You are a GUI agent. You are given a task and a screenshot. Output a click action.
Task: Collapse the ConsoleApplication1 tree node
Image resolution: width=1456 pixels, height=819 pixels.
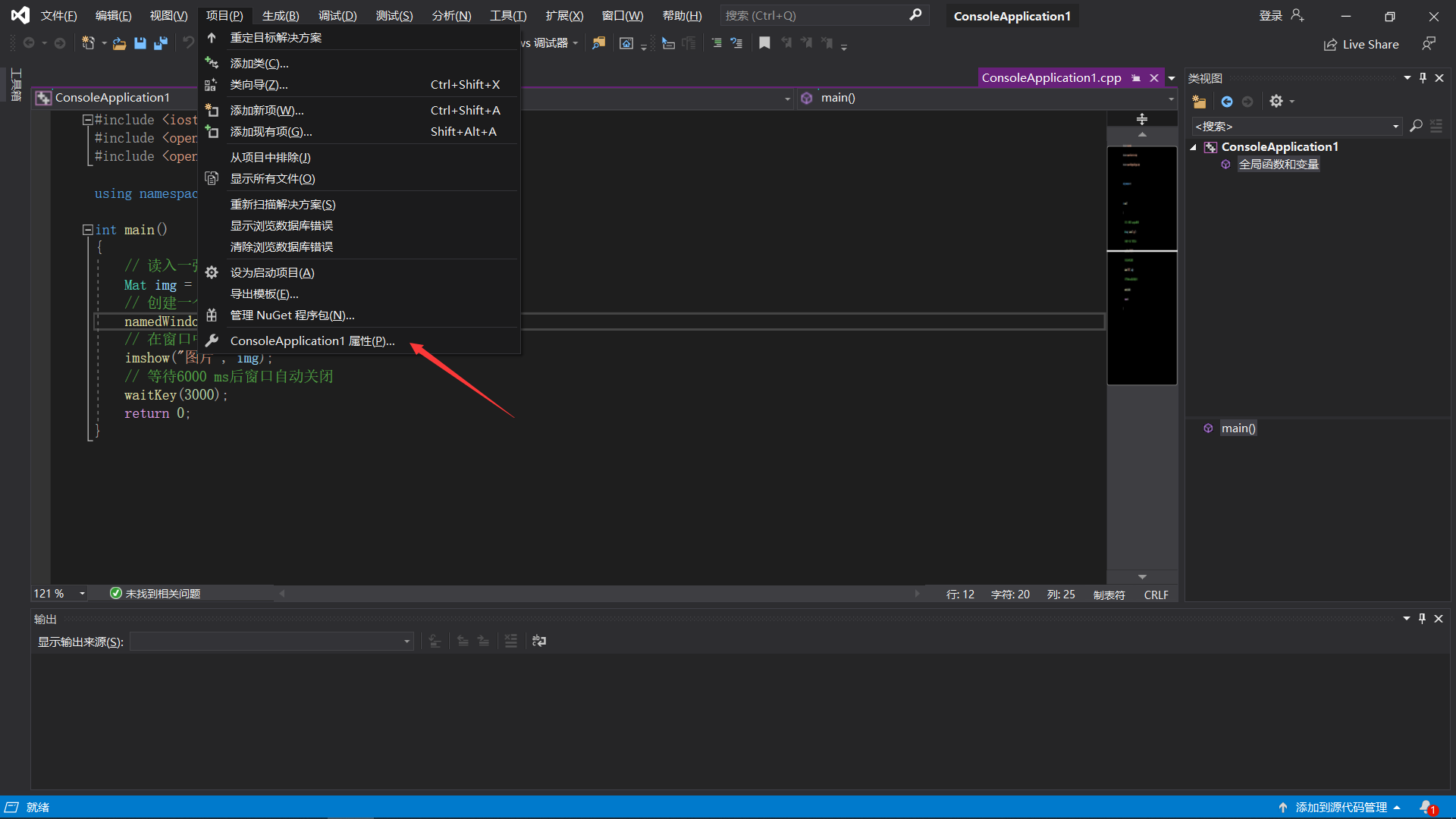click(1194, 147)
